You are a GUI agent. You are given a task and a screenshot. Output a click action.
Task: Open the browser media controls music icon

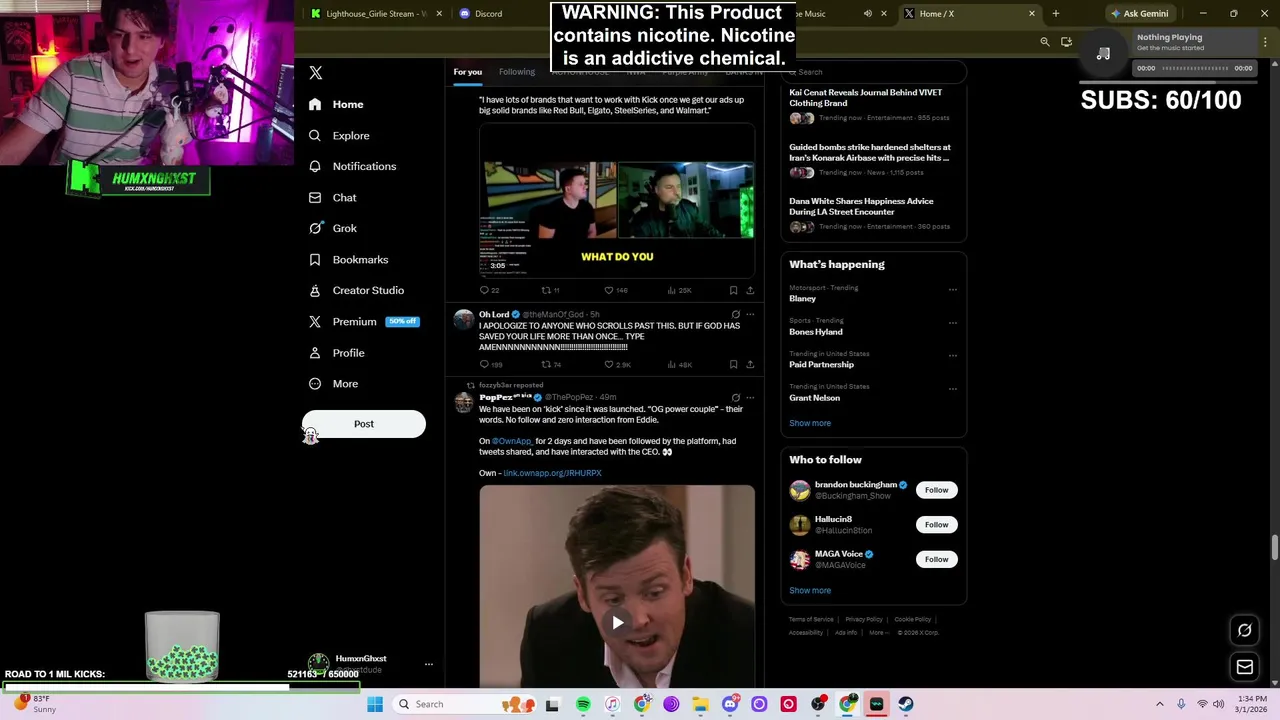pos(1103,53)
